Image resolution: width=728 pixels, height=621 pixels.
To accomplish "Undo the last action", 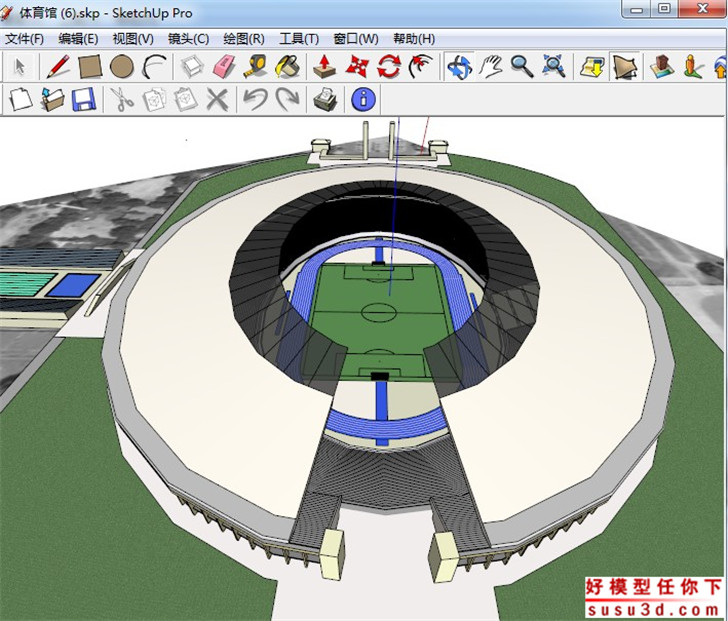I will (256, 99).
